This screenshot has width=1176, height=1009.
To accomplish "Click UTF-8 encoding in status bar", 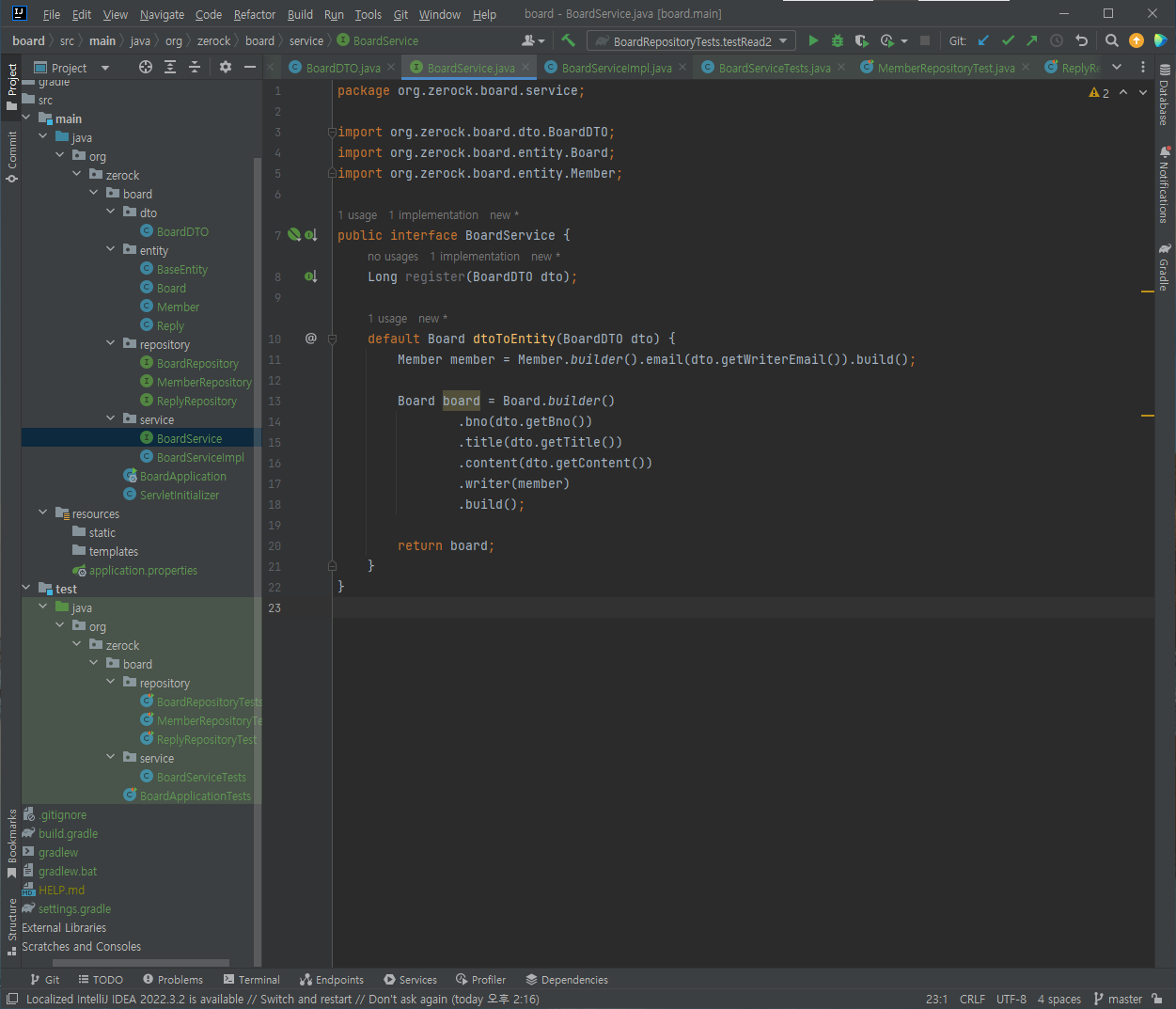I will tap(1011, 999).
